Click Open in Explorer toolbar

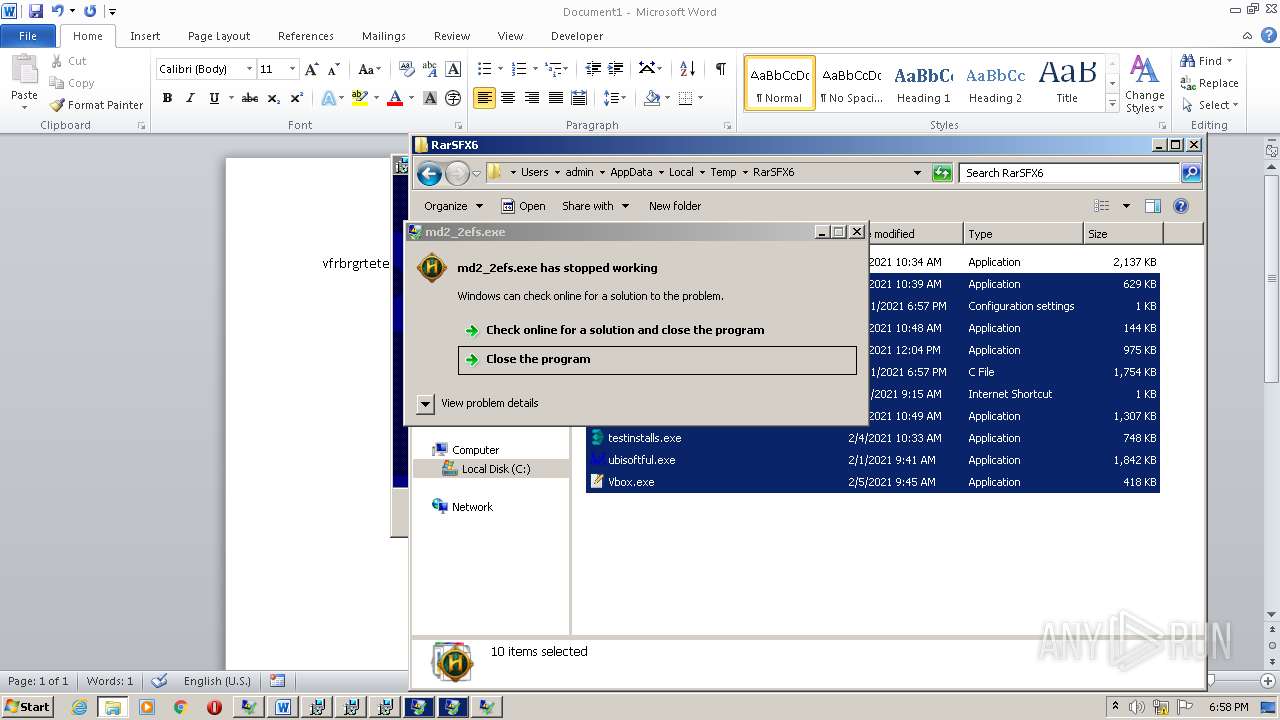[x=523, y=206]
